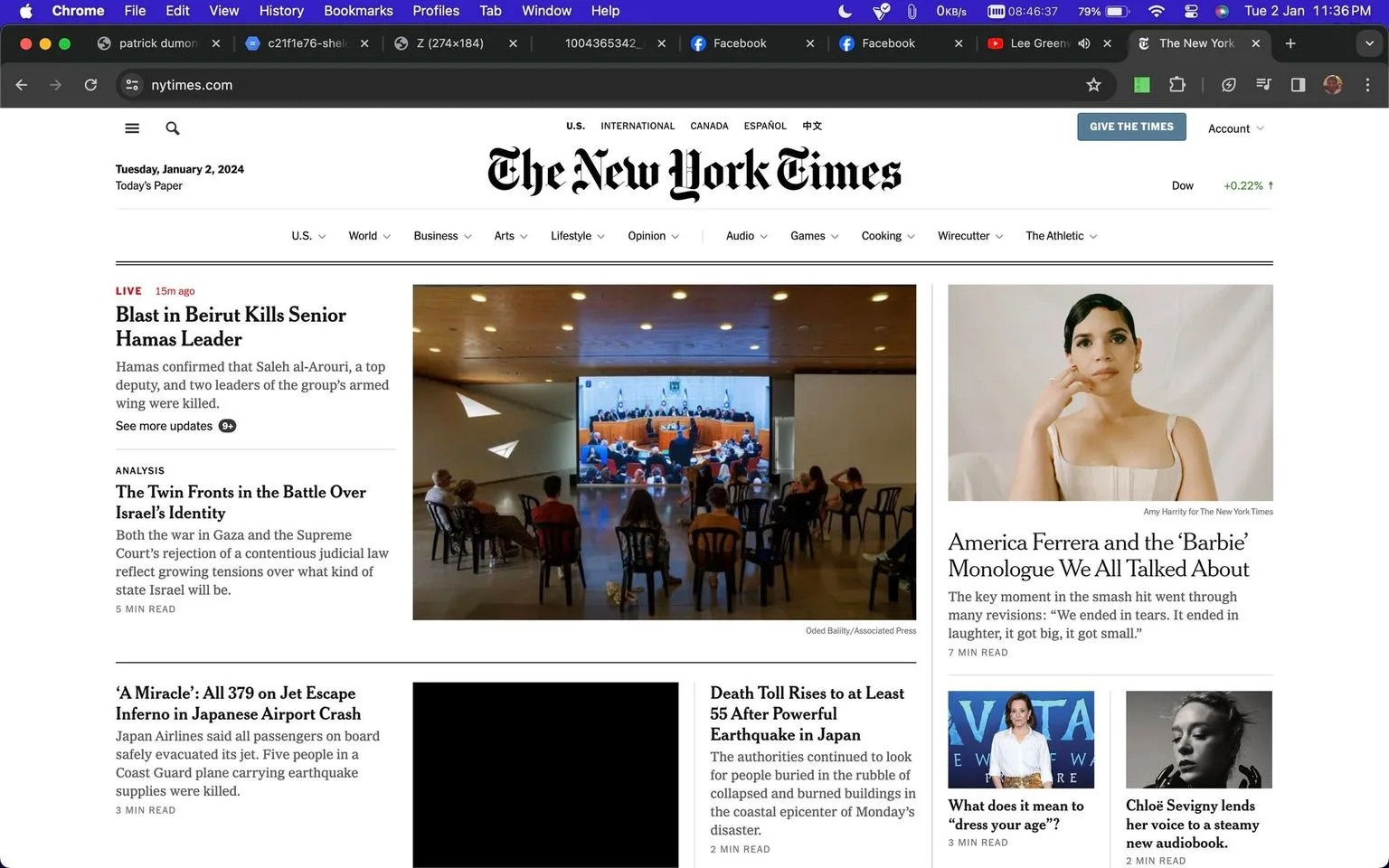This screenshot has width=1389, height=868.
Task: Open 'Blast in Beirut Kills Senior Hamas Leader'
Action: [231, 326]
